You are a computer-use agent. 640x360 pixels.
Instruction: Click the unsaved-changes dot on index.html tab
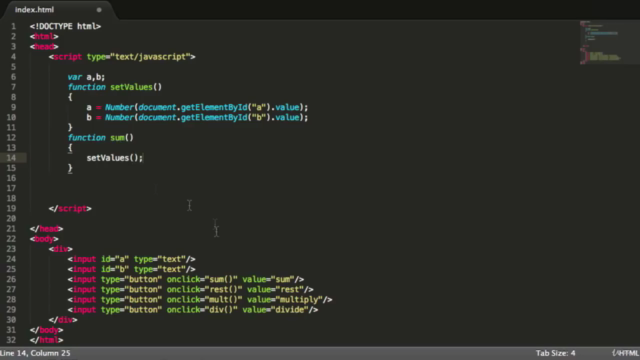point(99,10)
